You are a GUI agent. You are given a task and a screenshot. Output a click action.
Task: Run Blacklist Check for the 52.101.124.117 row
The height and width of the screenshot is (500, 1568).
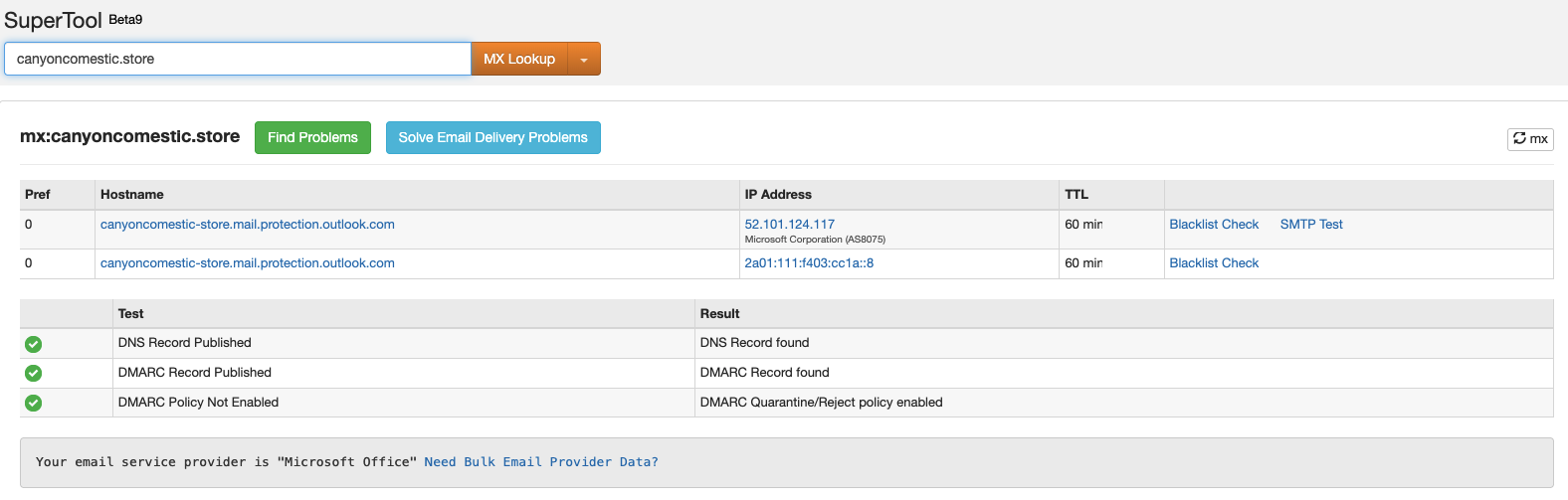pyautogui.click(x=1214, y=225)
